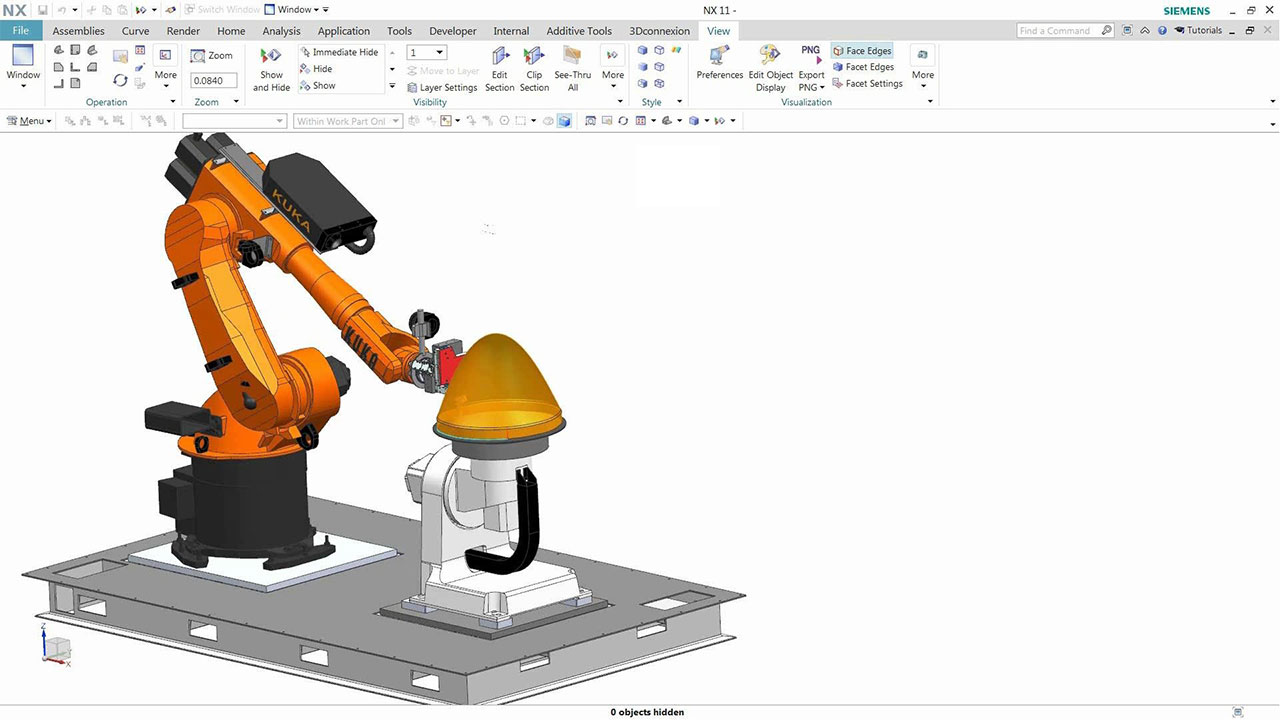Open Show and Hide dialog
Screen dimensions: 1280x720
[271, 69]
